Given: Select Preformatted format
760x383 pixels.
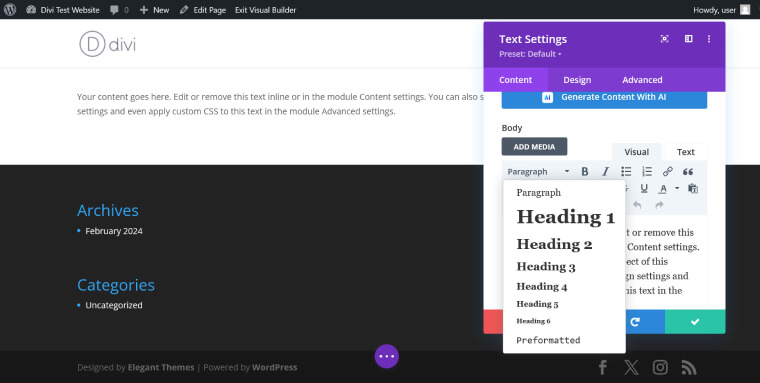Looking at the screenshot, I should point(564,340).
